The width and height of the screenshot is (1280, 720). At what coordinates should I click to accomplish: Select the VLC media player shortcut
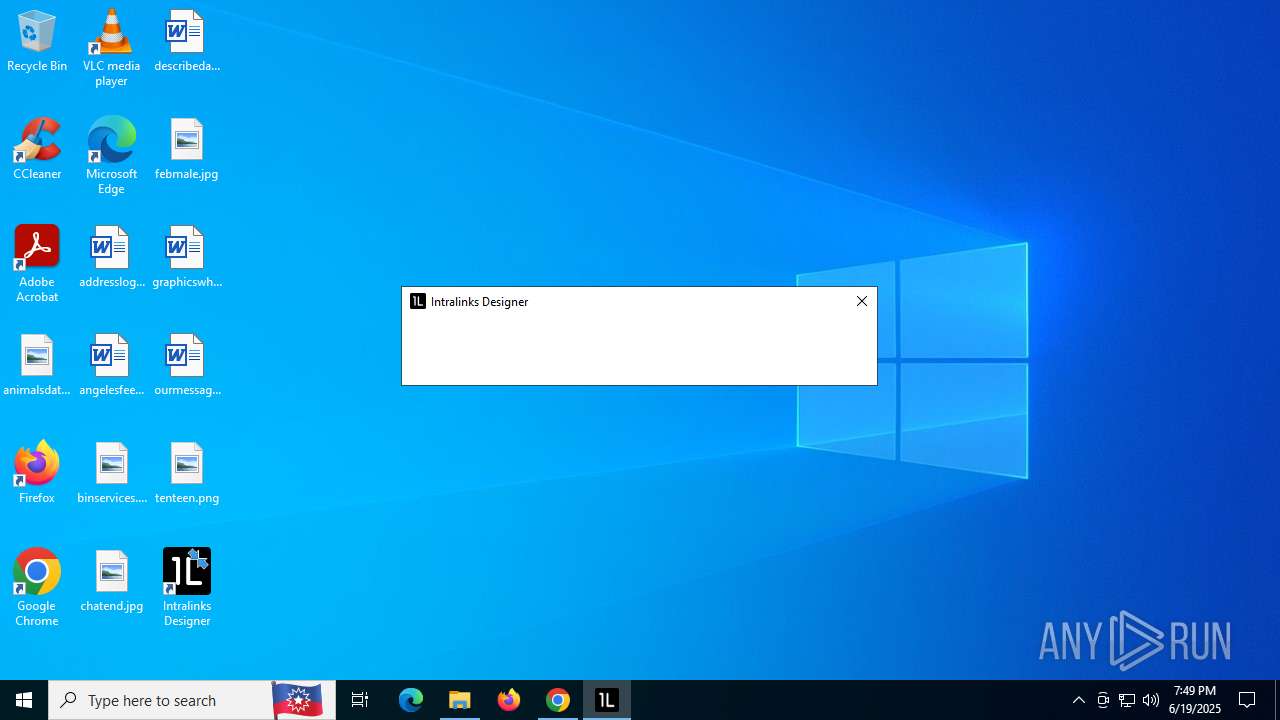click(x=111, y=48)
